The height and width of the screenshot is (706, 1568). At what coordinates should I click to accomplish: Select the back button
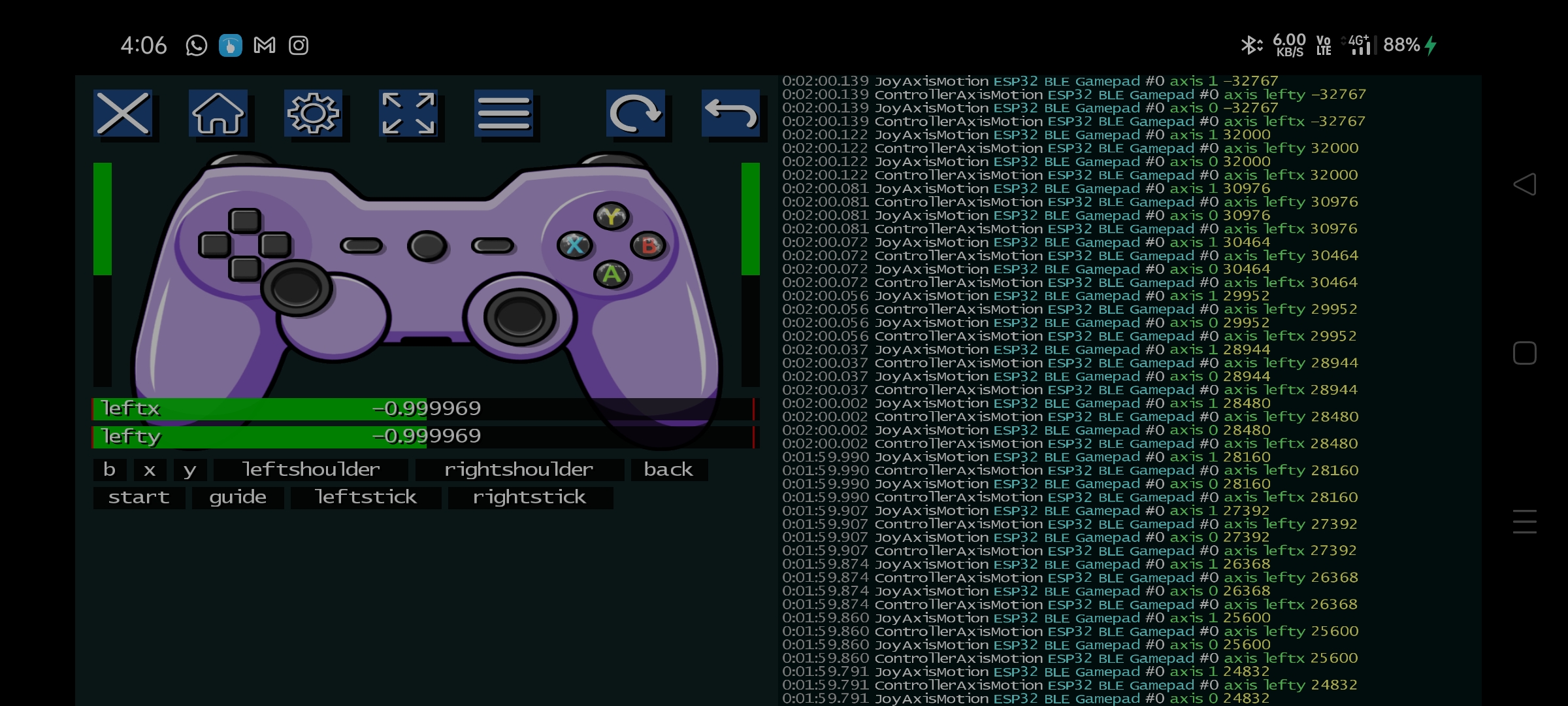(669, 469)
